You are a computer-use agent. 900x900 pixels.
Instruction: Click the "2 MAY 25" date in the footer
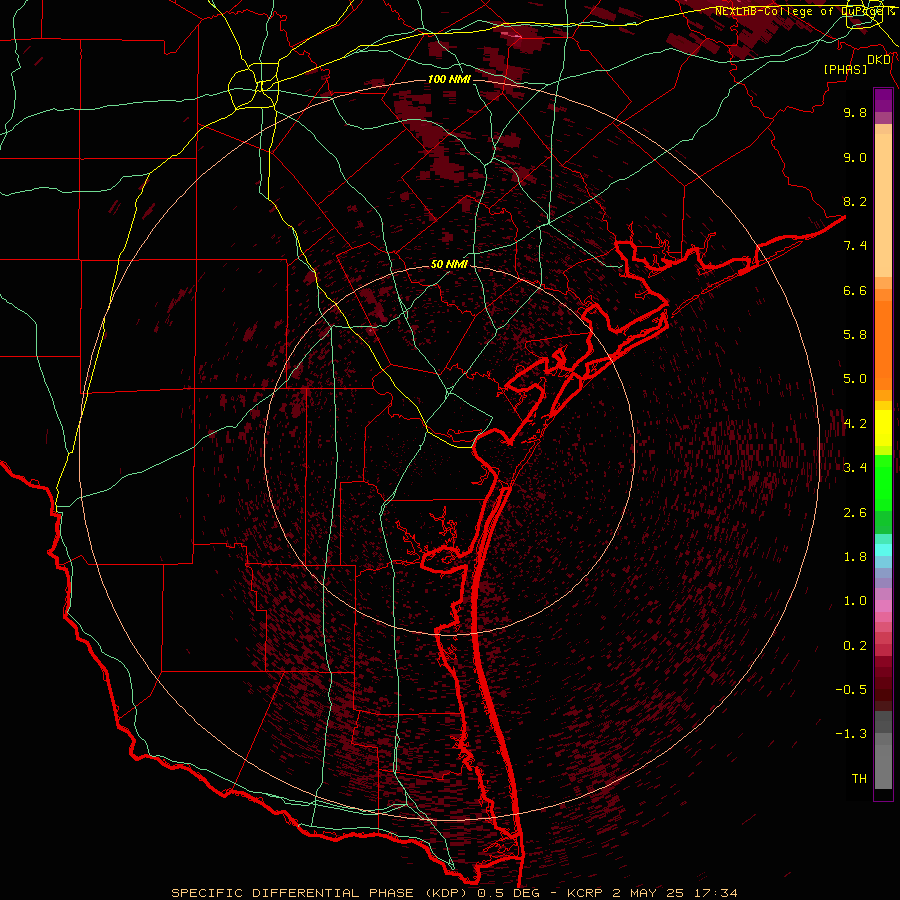coord(647,893)
